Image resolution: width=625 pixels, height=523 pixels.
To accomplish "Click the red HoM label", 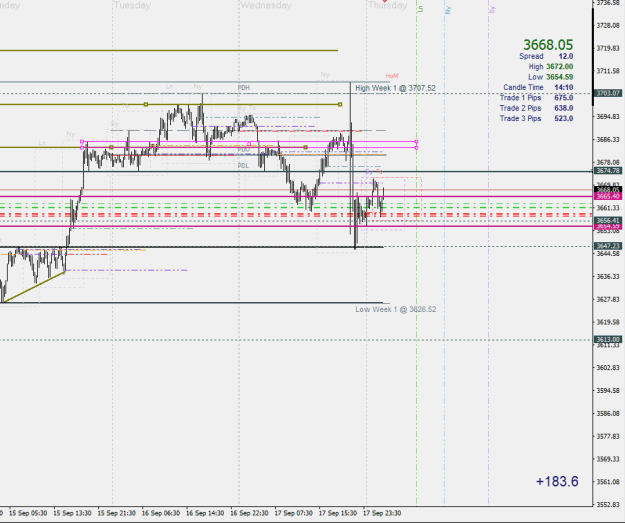I will coord(392,76).
